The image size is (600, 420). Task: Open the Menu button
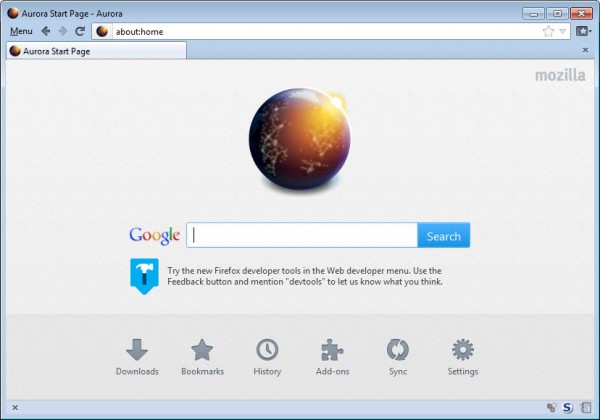pyautogui.click(x=21, y=31)
